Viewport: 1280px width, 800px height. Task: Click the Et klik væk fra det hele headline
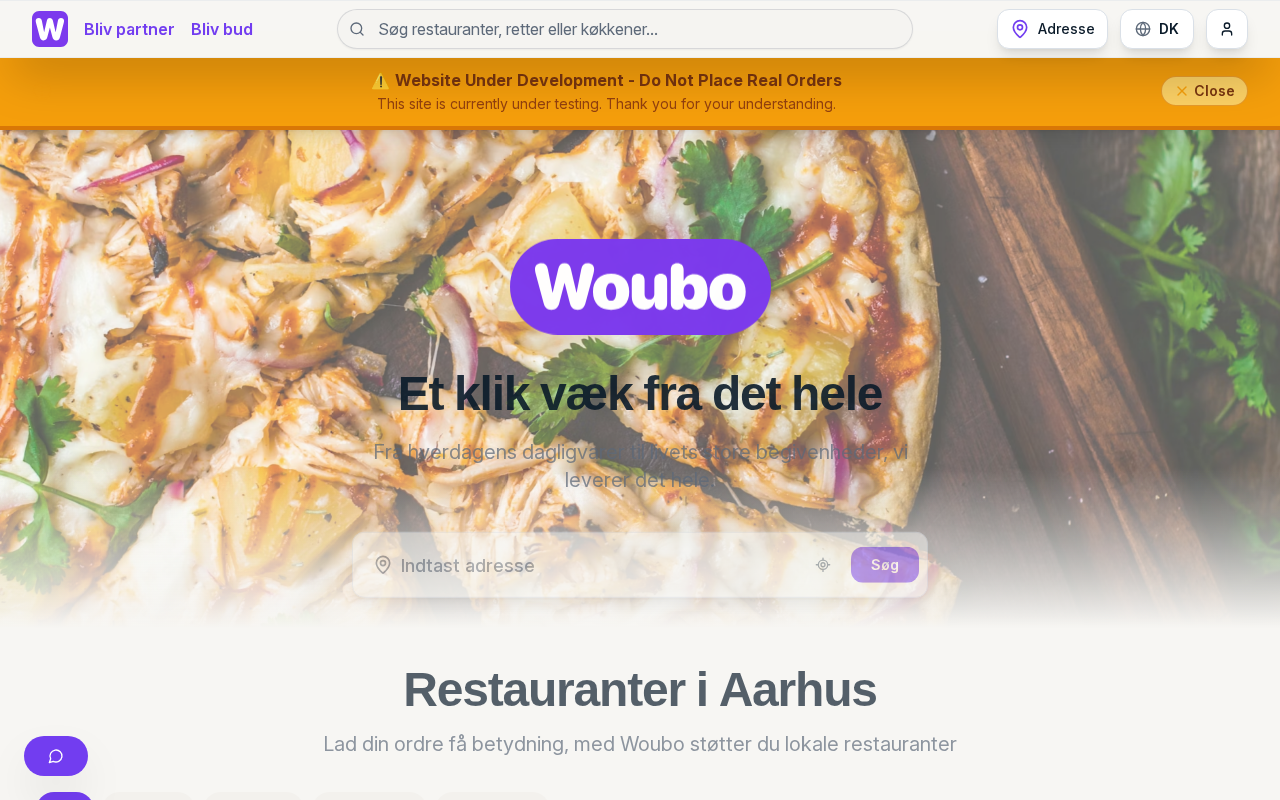tap(640, 393)
